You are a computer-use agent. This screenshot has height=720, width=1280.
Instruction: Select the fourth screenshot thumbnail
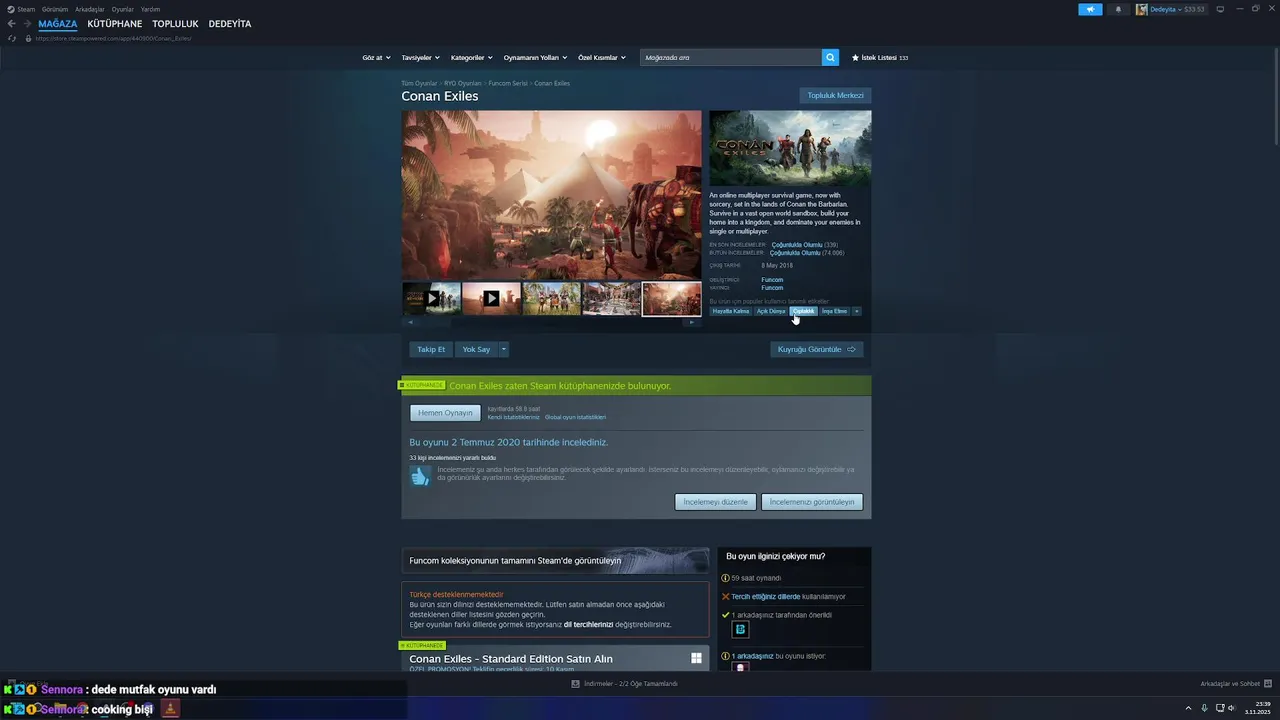[611, 298]
